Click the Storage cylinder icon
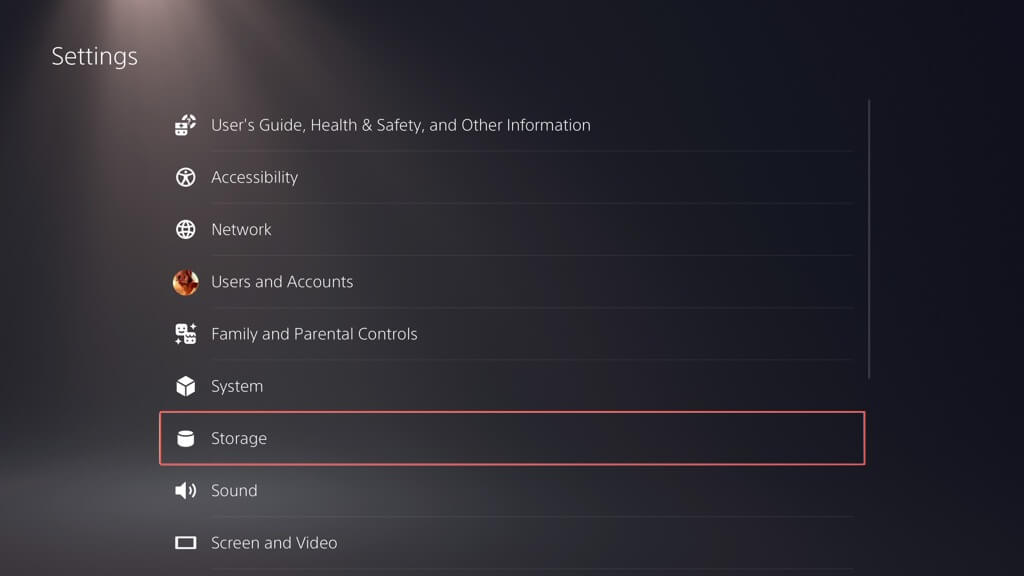Viewport: 1024px width, 576px height. 186,438
